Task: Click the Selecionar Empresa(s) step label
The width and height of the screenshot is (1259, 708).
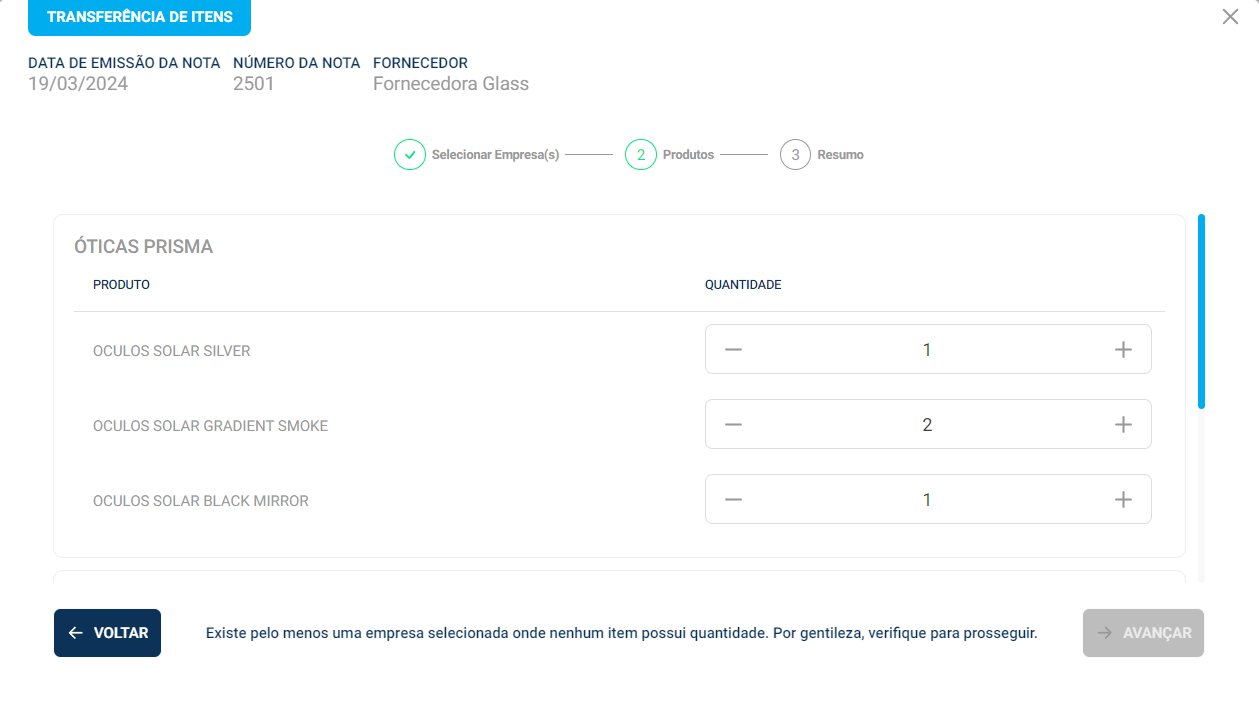Action: (x=495, y=155)
